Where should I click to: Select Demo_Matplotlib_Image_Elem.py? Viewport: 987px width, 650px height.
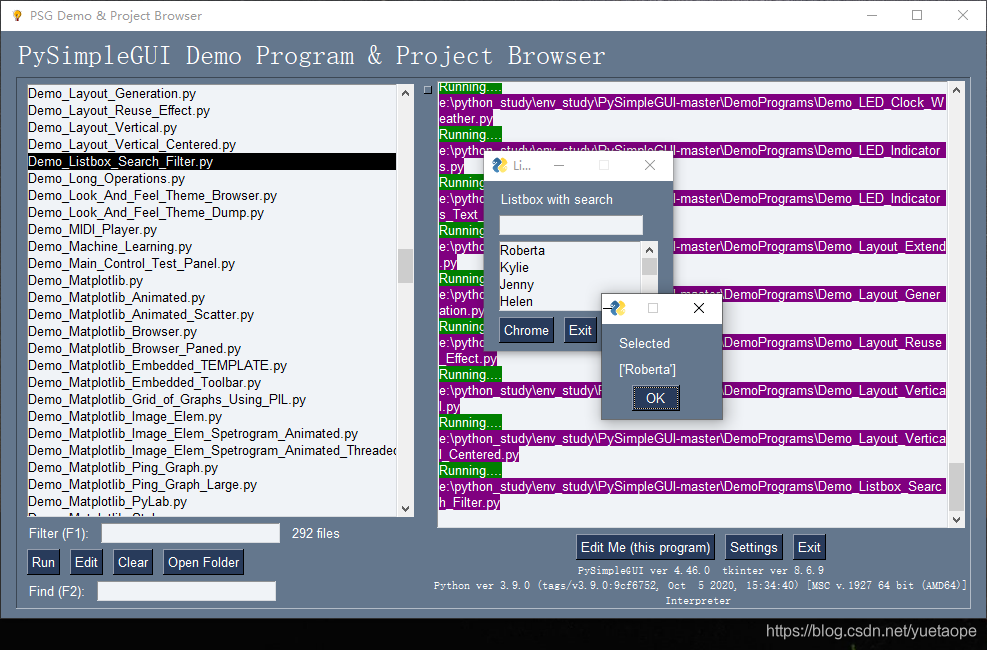click(212, 417)
